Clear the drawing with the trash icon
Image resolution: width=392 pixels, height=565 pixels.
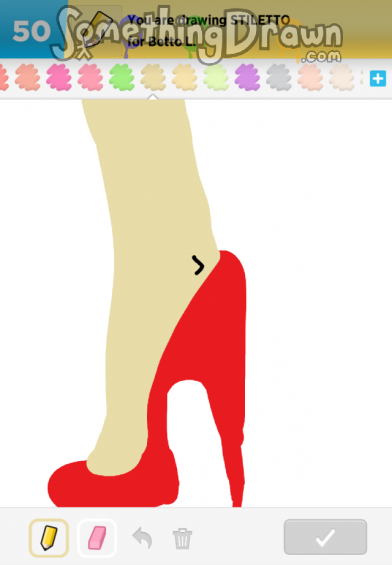point(182,539)
